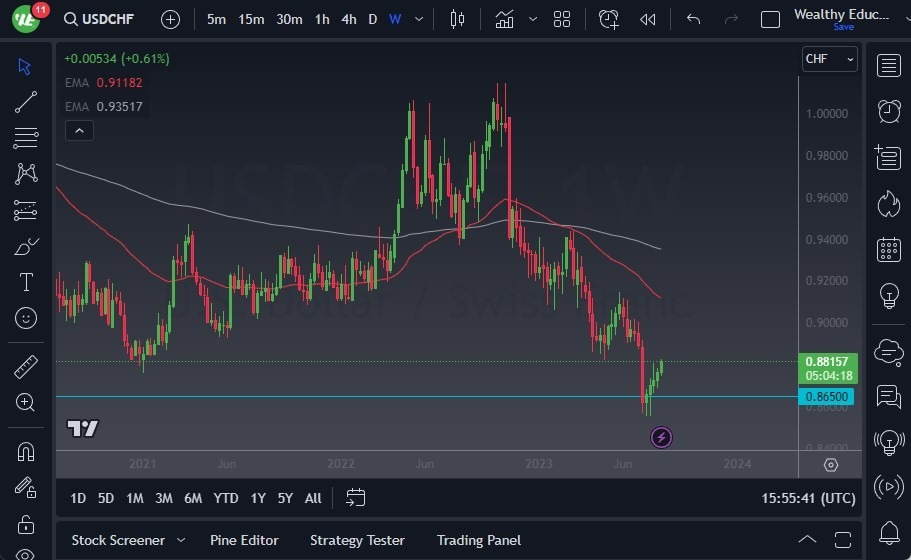Select the patterns drawing tool
The image size is (911, 560).
point(26,174)
